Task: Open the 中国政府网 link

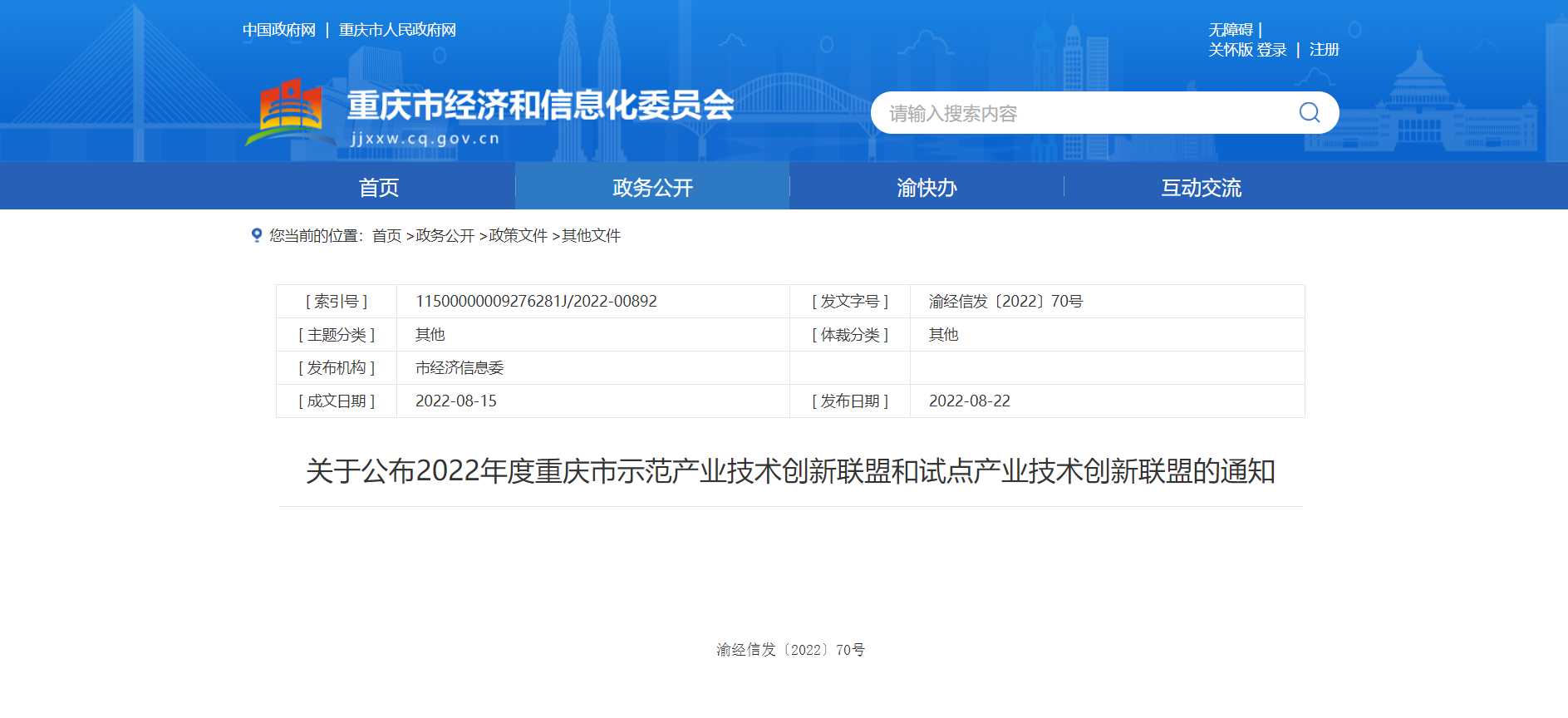Action: [x=279, y=30]
